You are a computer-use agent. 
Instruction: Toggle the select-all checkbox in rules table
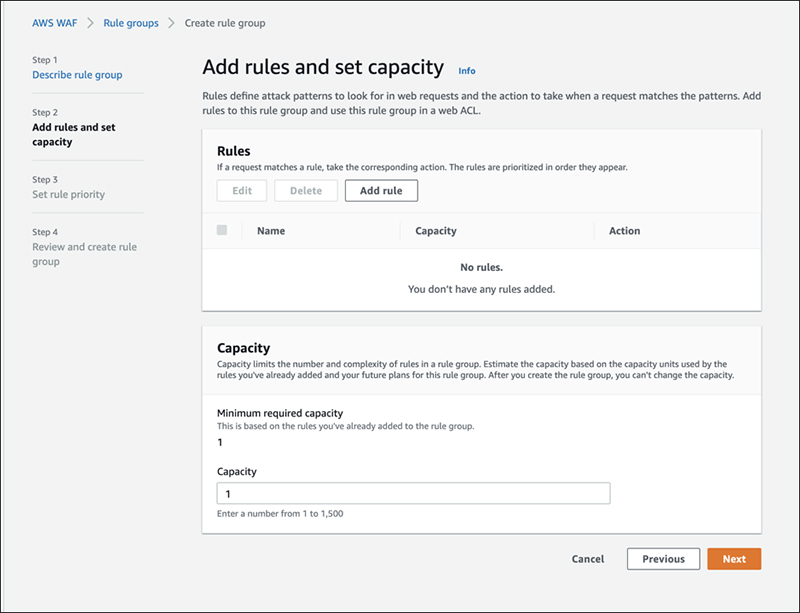222,230
